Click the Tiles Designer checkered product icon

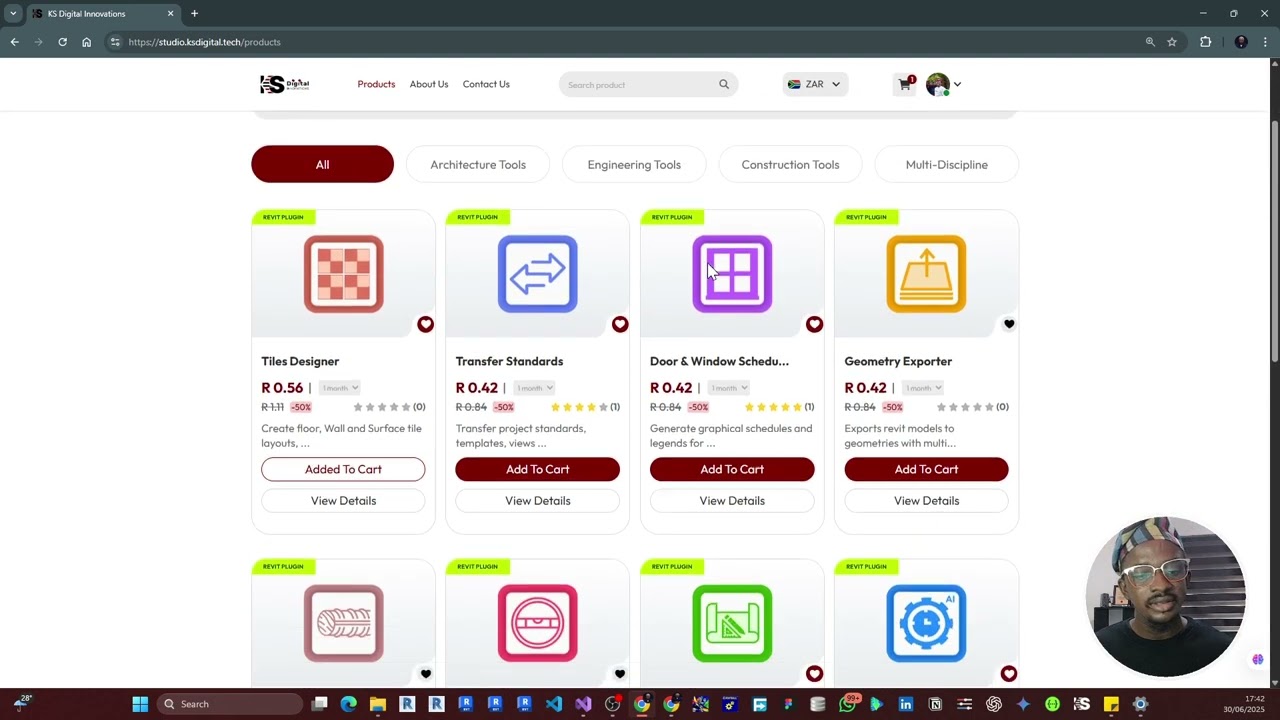tap(343, 274)
